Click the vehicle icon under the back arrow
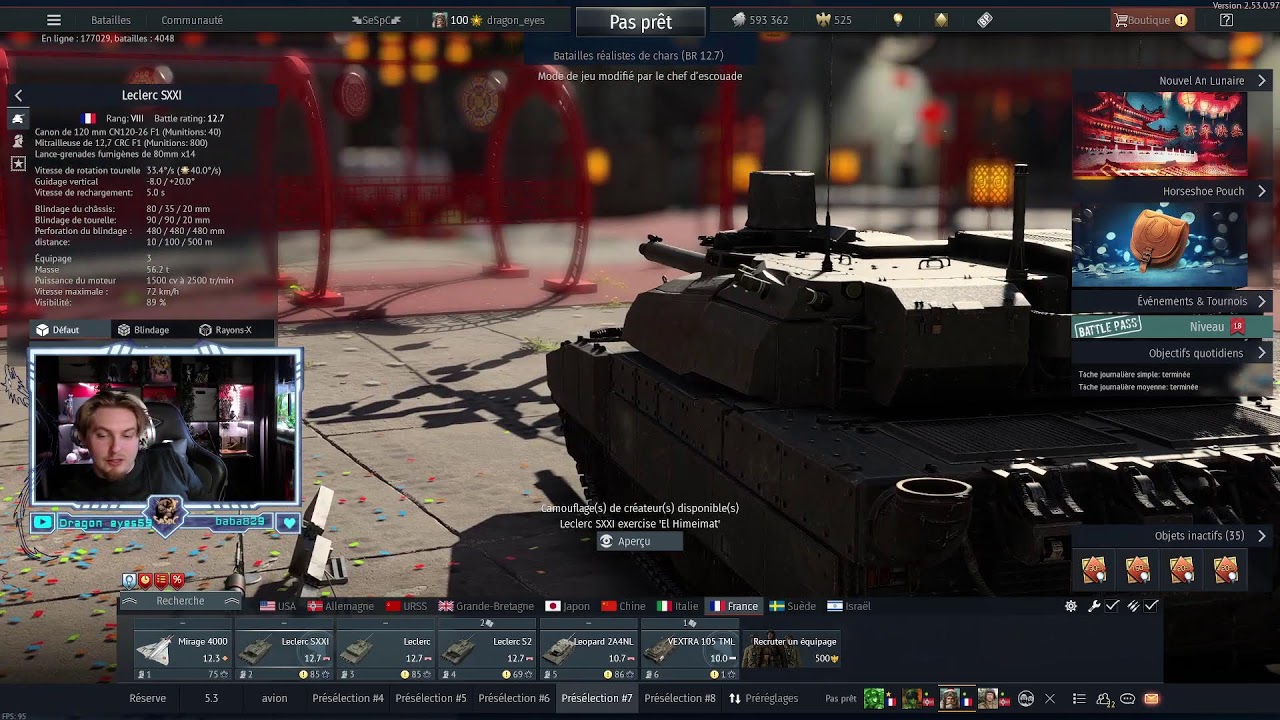The image size is (1280, 720). click(18, 119)
